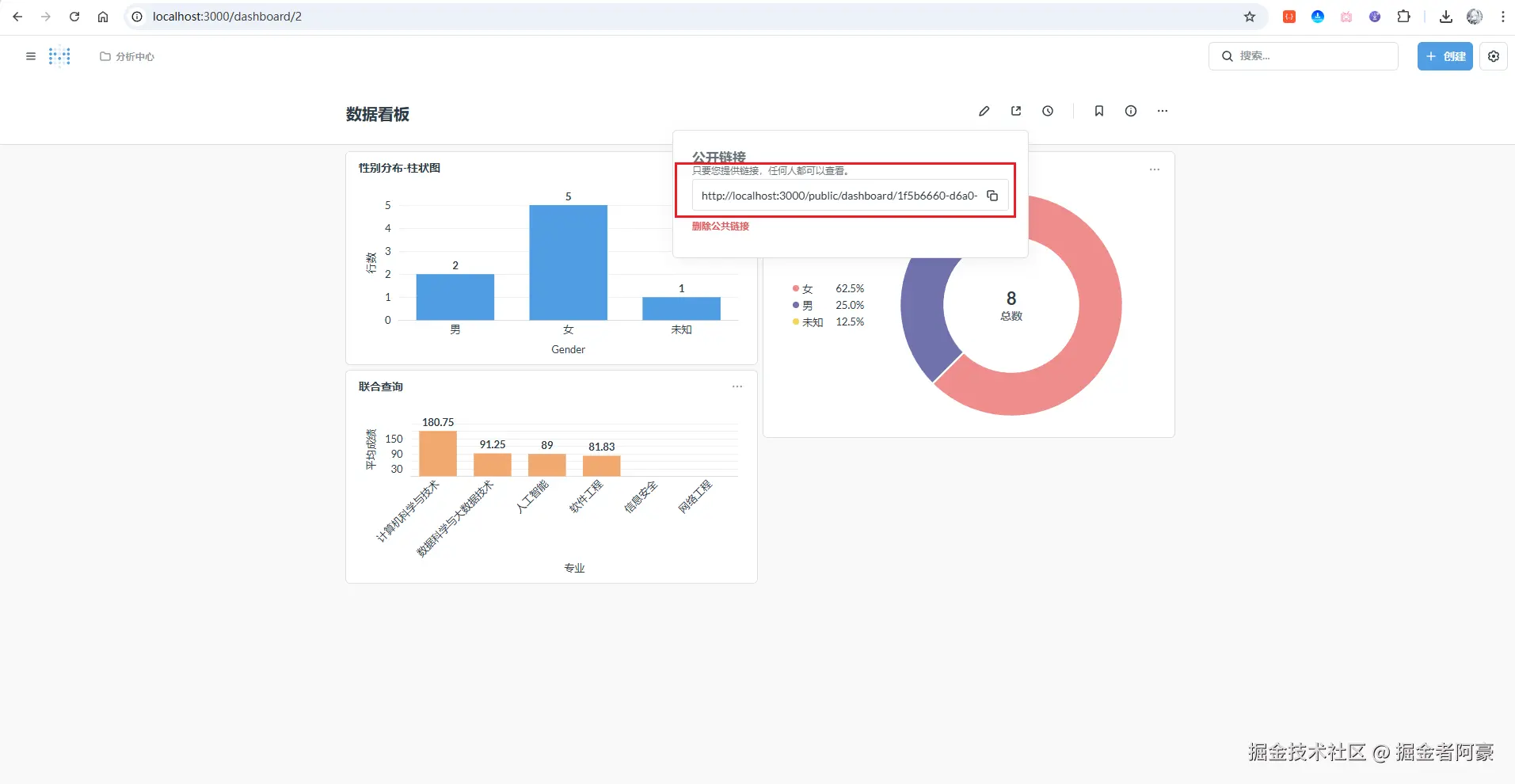The width and height of the screenshot is (1515, 784).
Task: Show dashboard info icon
Action: point(1131,111)
